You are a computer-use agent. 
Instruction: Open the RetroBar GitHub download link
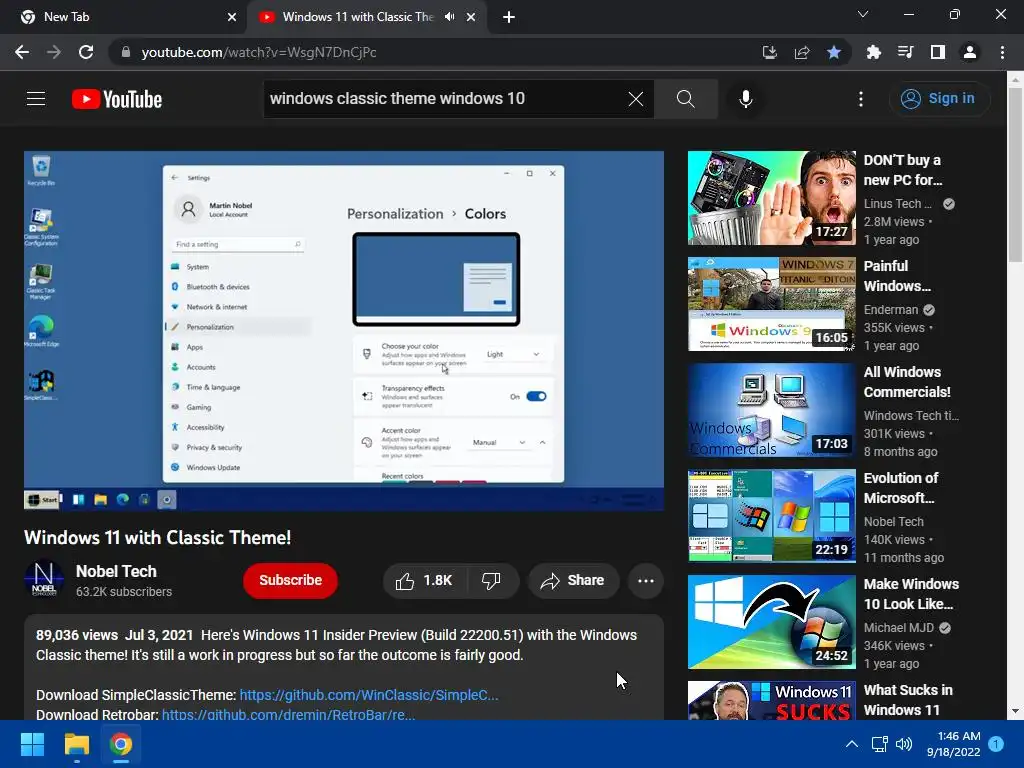point(288,714)
